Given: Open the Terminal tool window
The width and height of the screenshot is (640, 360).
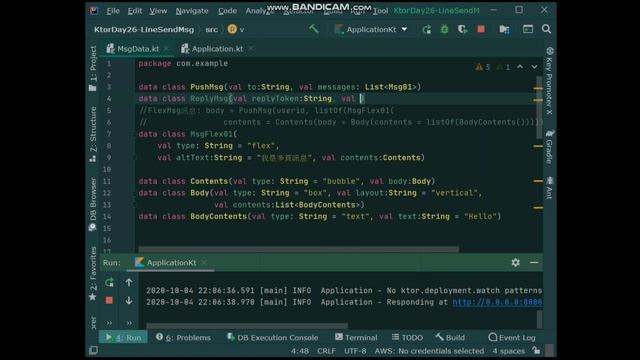Looking at the screenshot, I should pyautogui.click(x=356, y=337).
